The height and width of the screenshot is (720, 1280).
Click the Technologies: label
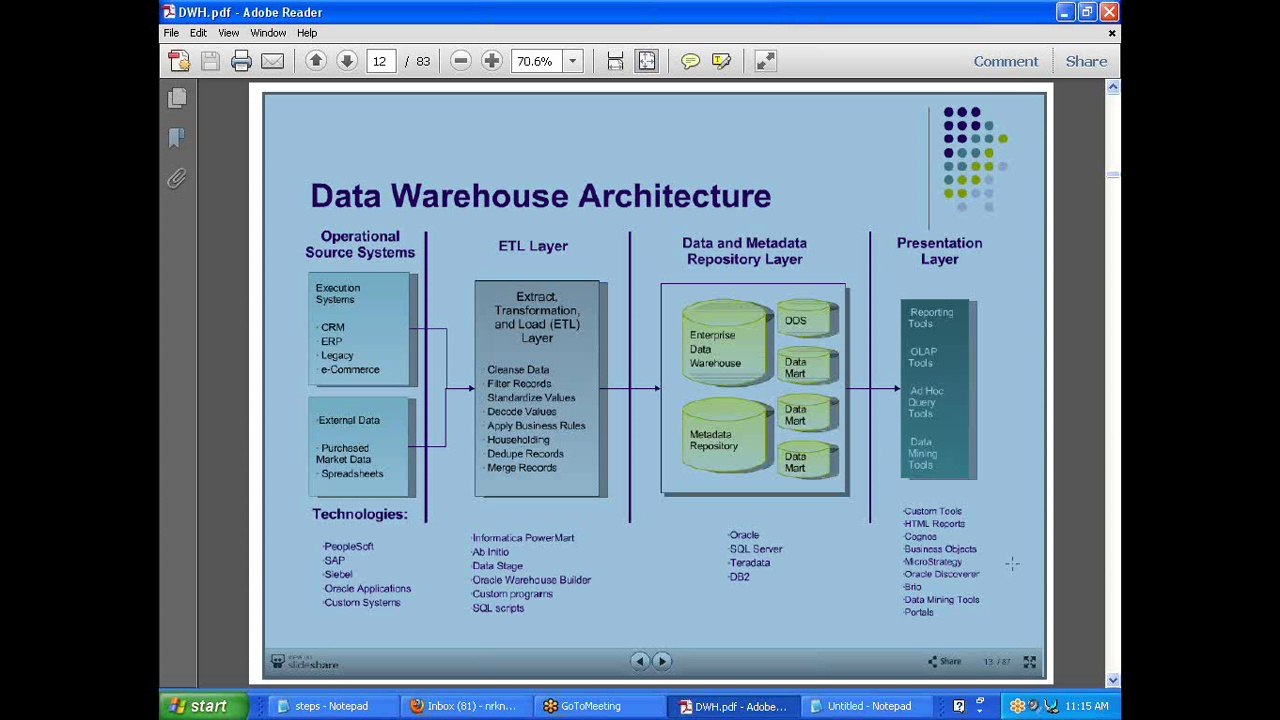tap(360, 514)
